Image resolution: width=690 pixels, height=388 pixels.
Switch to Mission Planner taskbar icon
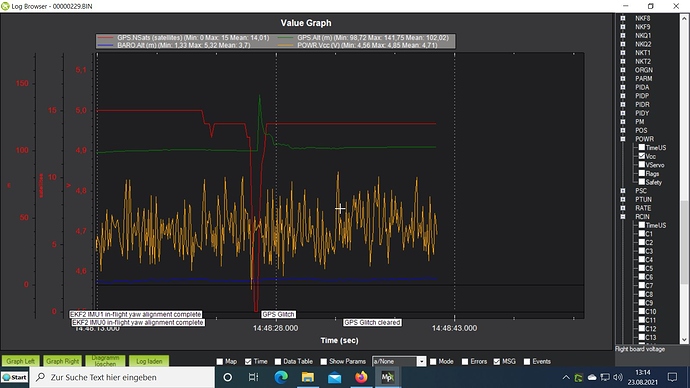point(388,377)
